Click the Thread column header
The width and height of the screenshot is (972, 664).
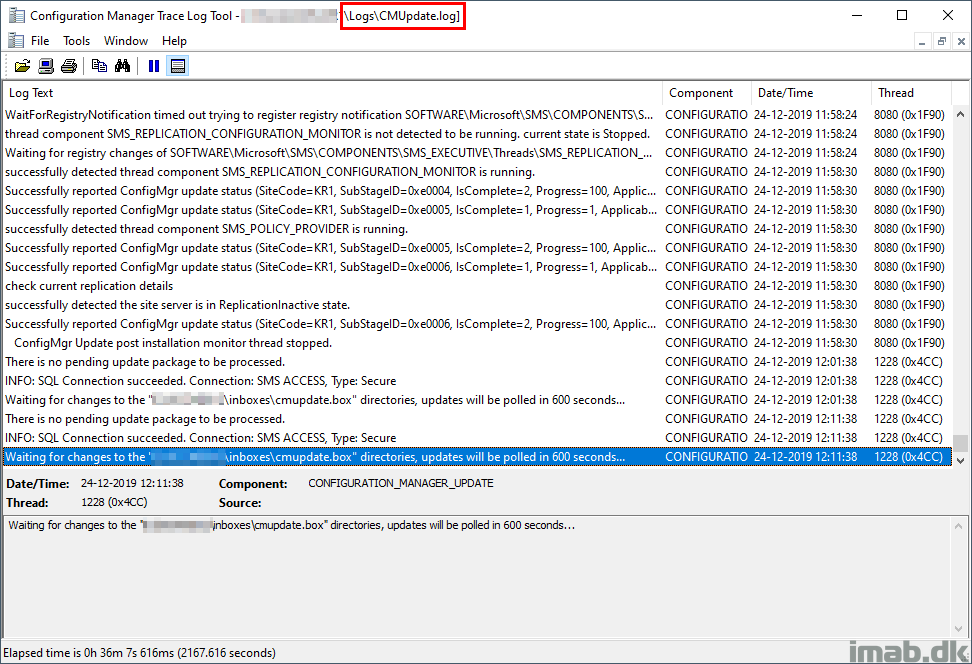pyautogui.click(x=911, y=93)
